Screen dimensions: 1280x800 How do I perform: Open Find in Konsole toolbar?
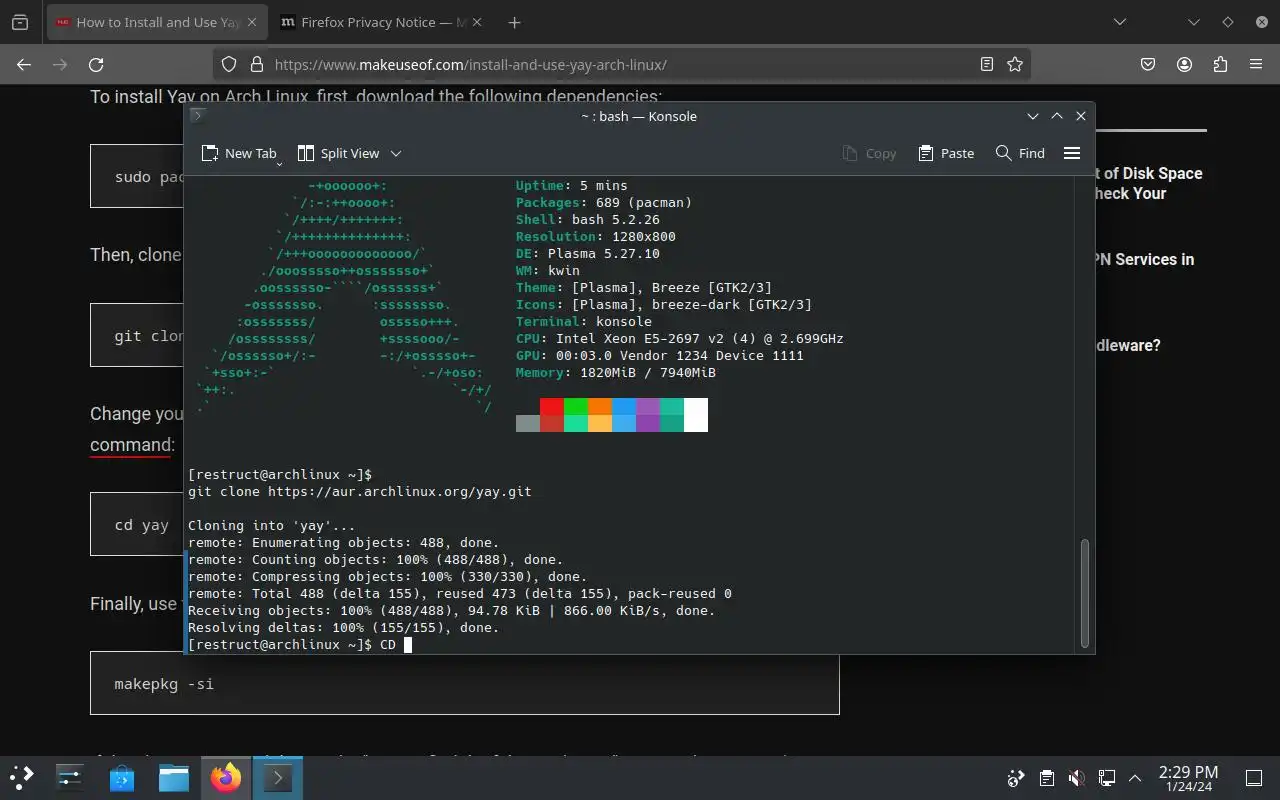1020,153
